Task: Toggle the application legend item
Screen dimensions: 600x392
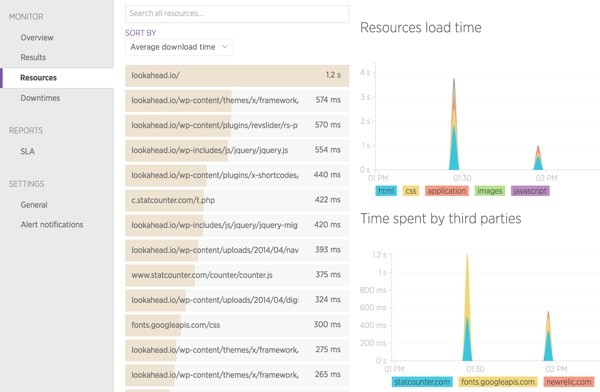Action: [x=447, y=191]
